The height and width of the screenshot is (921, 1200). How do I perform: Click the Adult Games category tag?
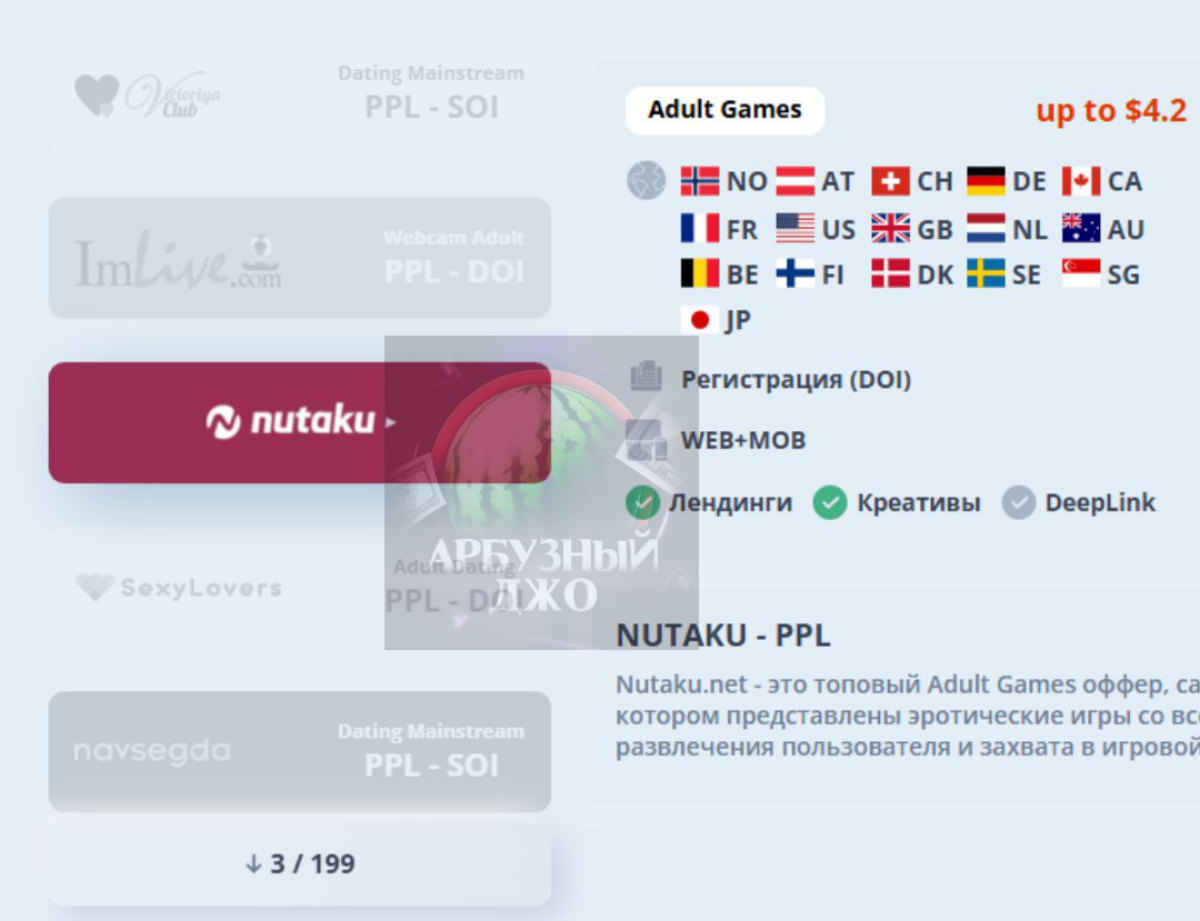point(725,110)
